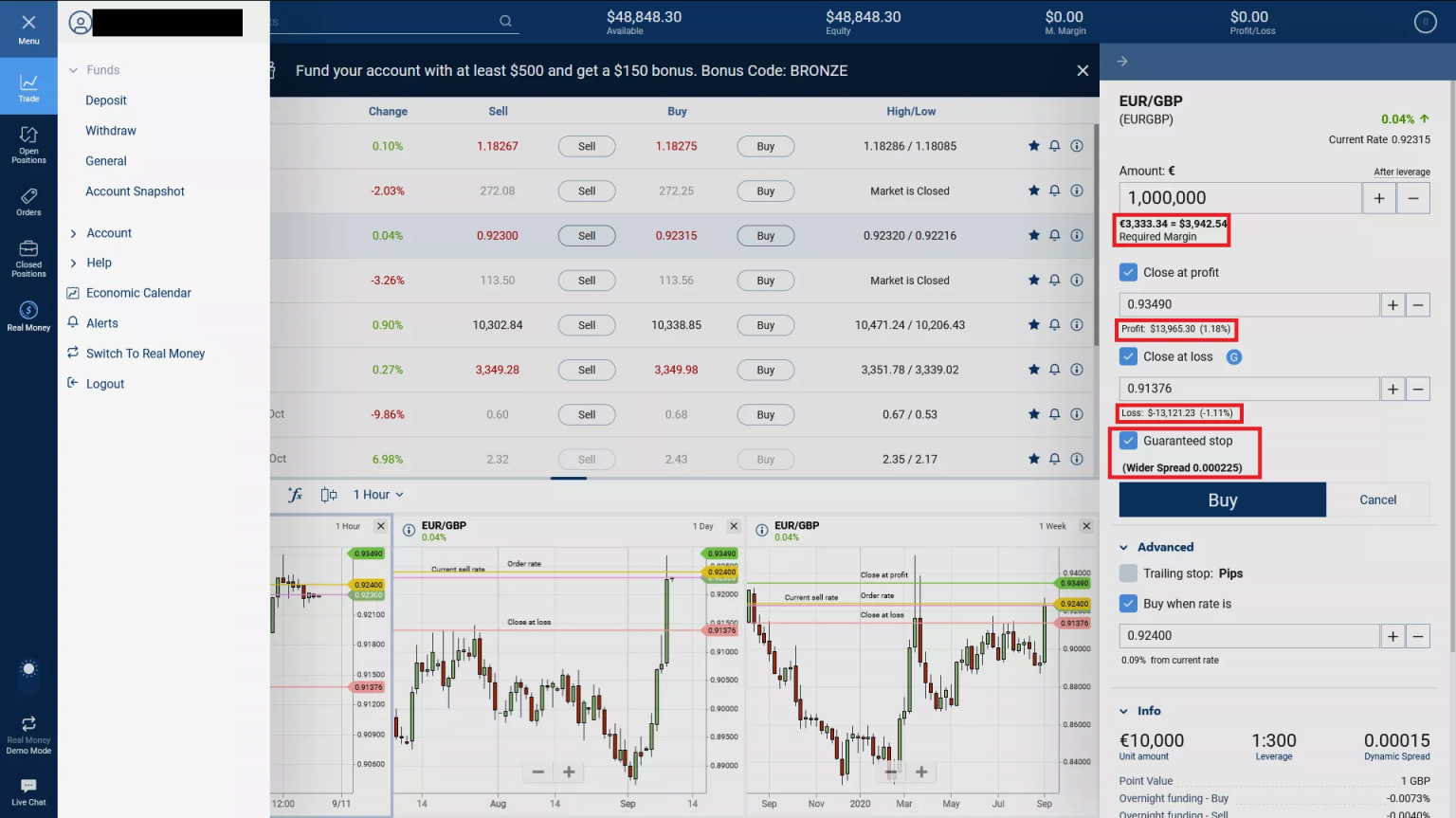Set alert bell for the EUR/GBP row
The height and width of the screenshot is (818, 1456).
click(x=1054, y=235)
